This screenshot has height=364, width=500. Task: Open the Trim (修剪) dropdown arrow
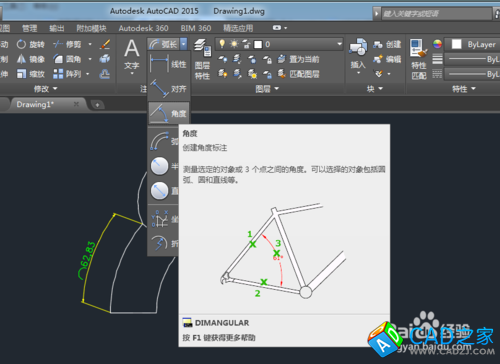[x=90, y=44]
